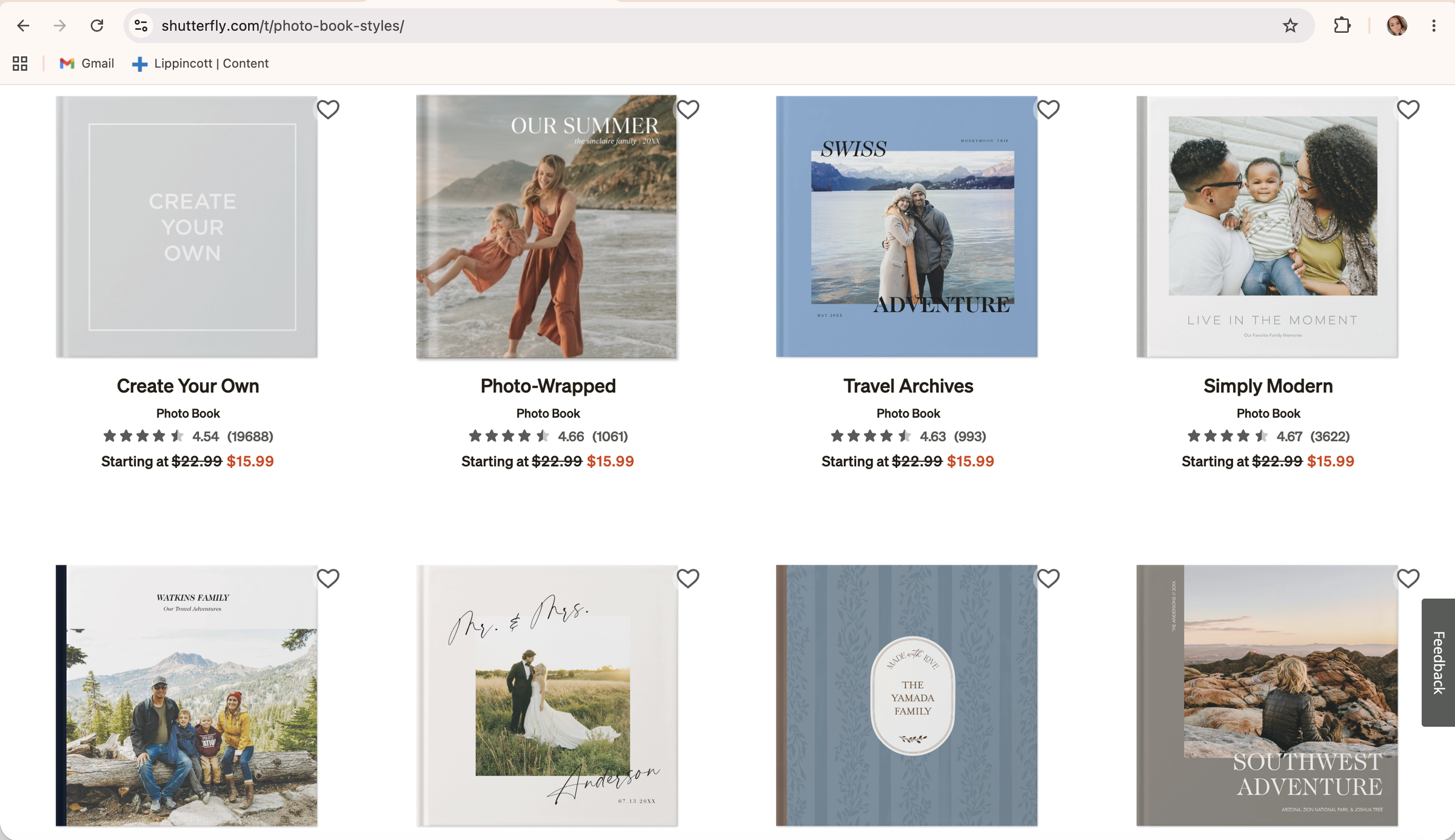This screenshot has width=1455, height=840.
Task: Favorite the Southwest Adventure book heart
Action: point(1408,579)
